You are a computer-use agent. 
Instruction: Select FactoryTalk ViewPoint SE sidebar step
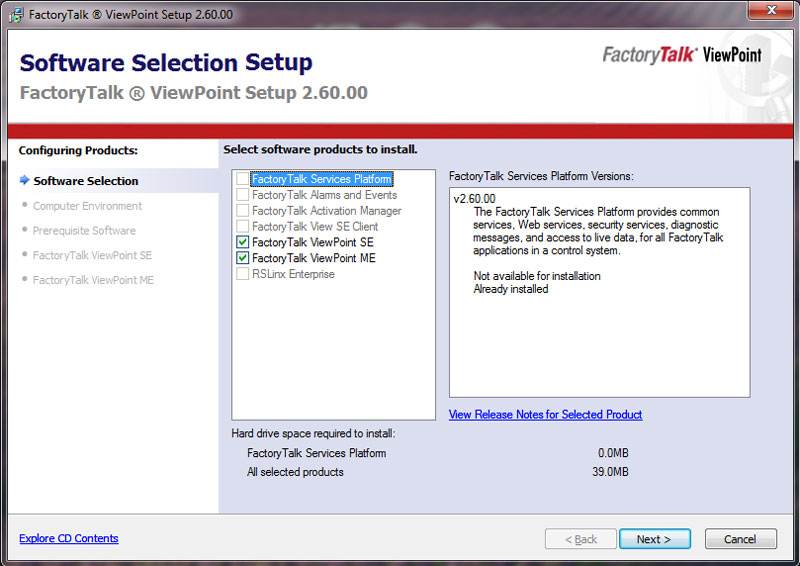click(92, 255)
